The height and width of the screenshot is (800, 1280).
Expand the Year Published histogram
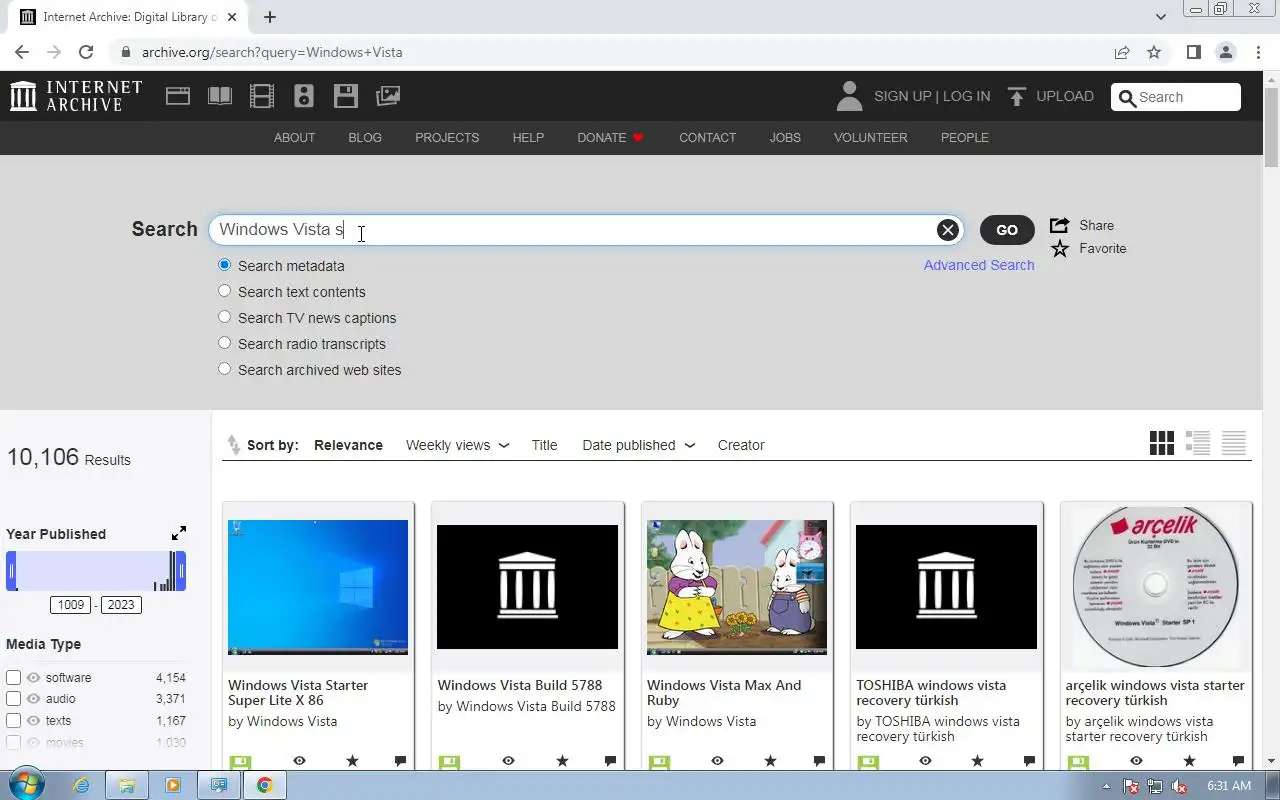point(178,533)
